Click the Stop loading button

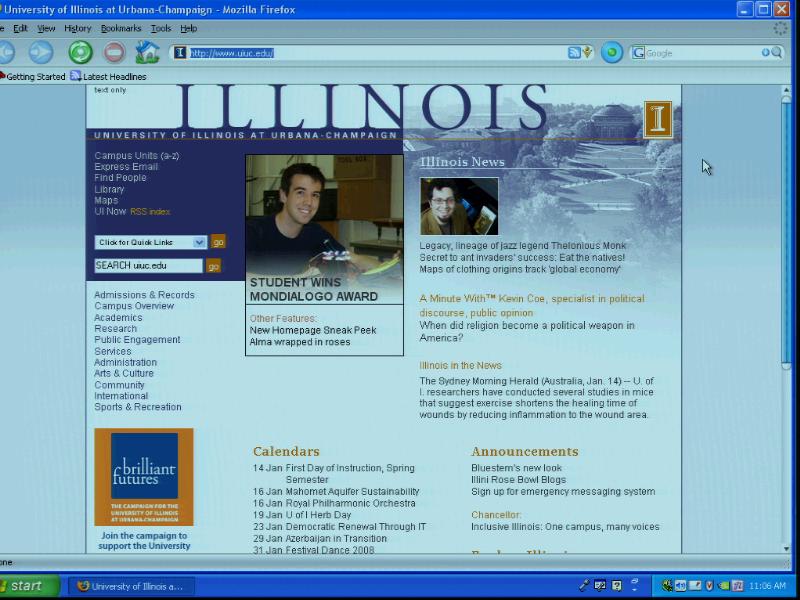[114, 52]
